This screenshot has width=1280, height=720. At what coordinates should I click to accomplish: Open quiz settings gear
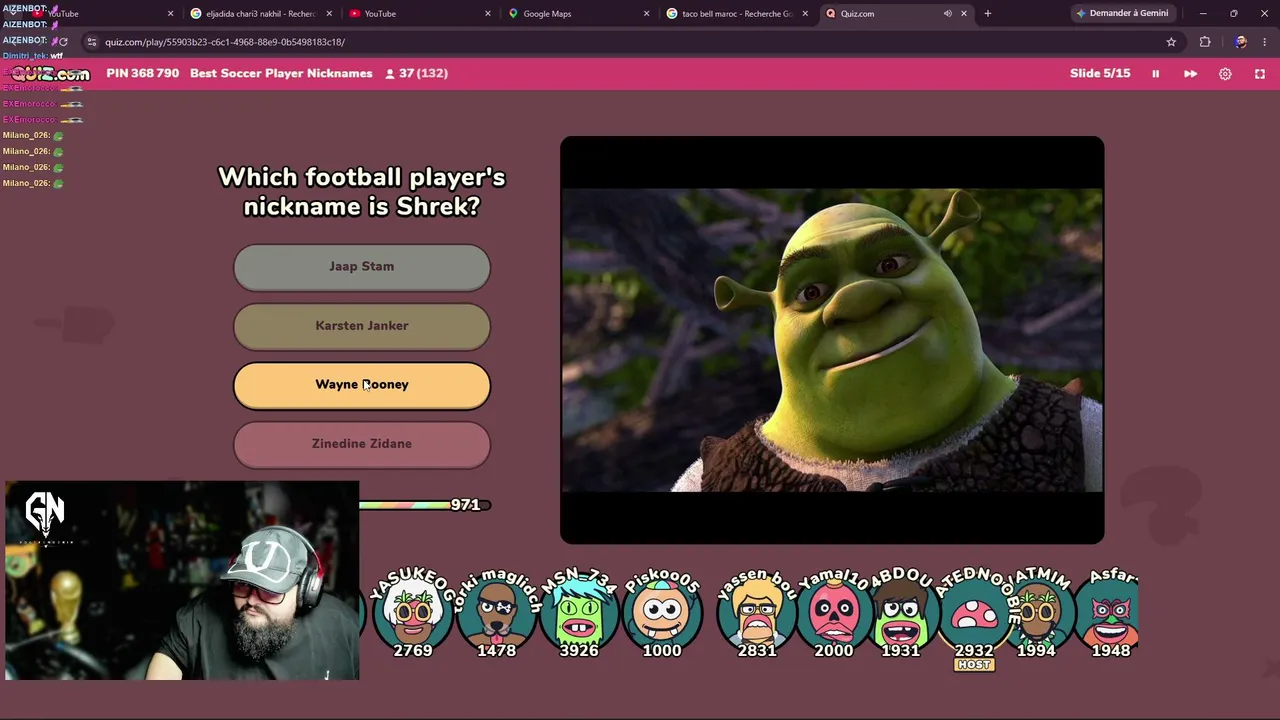pyautogui.click(x=1225, y=74)
